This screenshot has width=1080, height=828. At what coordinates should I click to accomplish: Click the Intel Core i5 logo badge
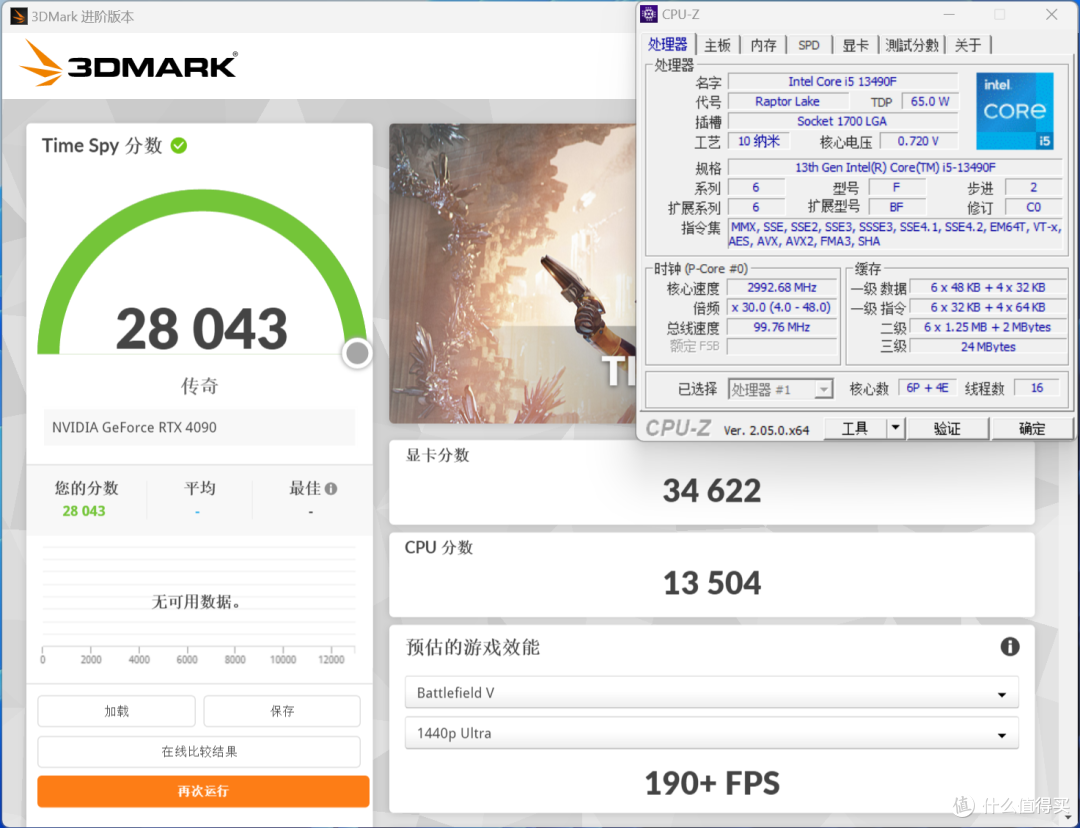point(1015,111)
